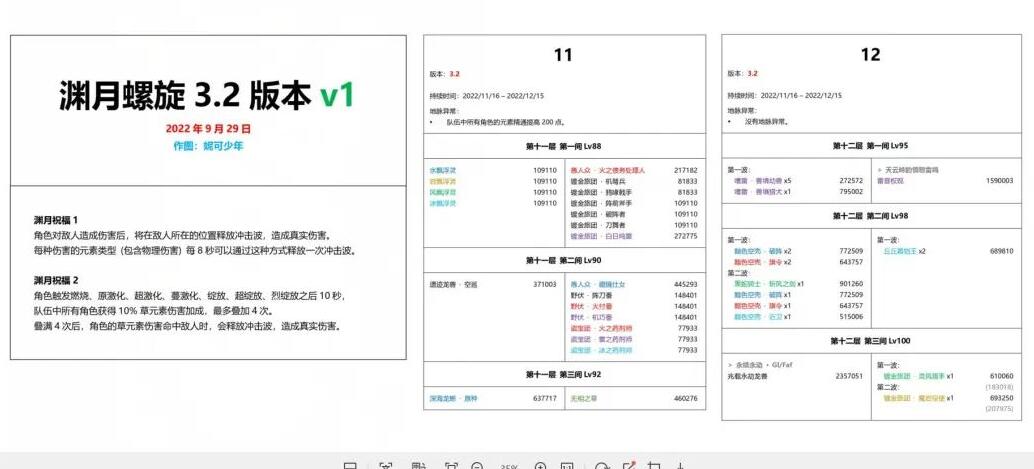
Task: Click the HP value 460276
Action: (686, 398)
